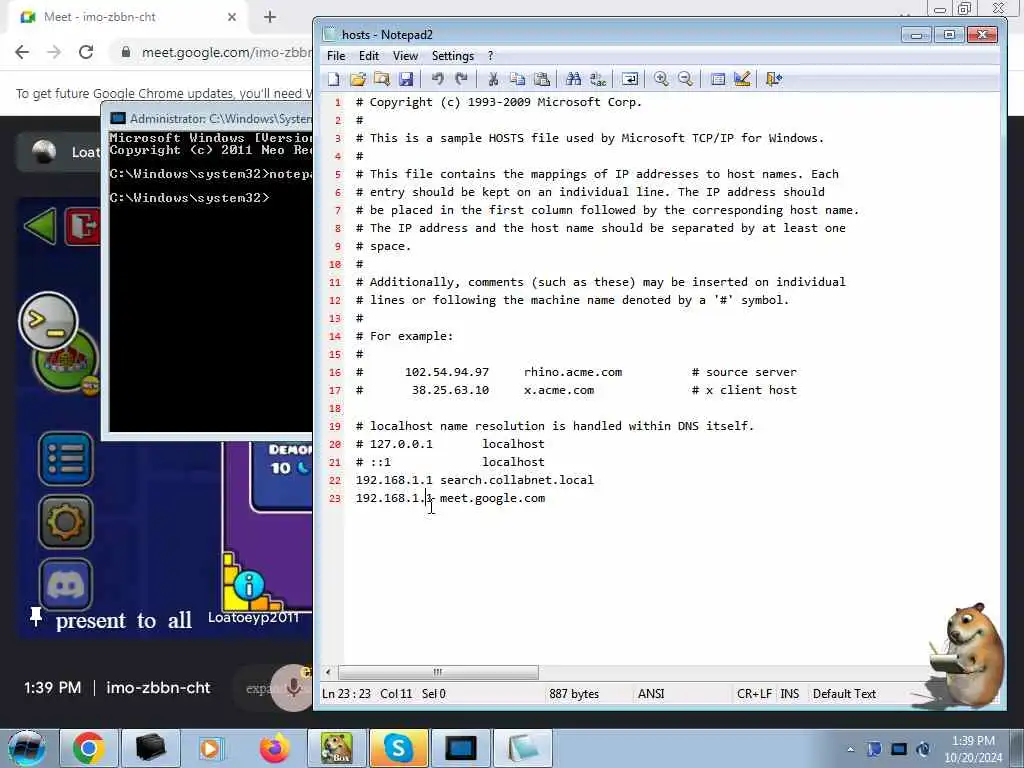Toggle the word wrap icon
This screenshot has height=768, width=1024.
630,79
